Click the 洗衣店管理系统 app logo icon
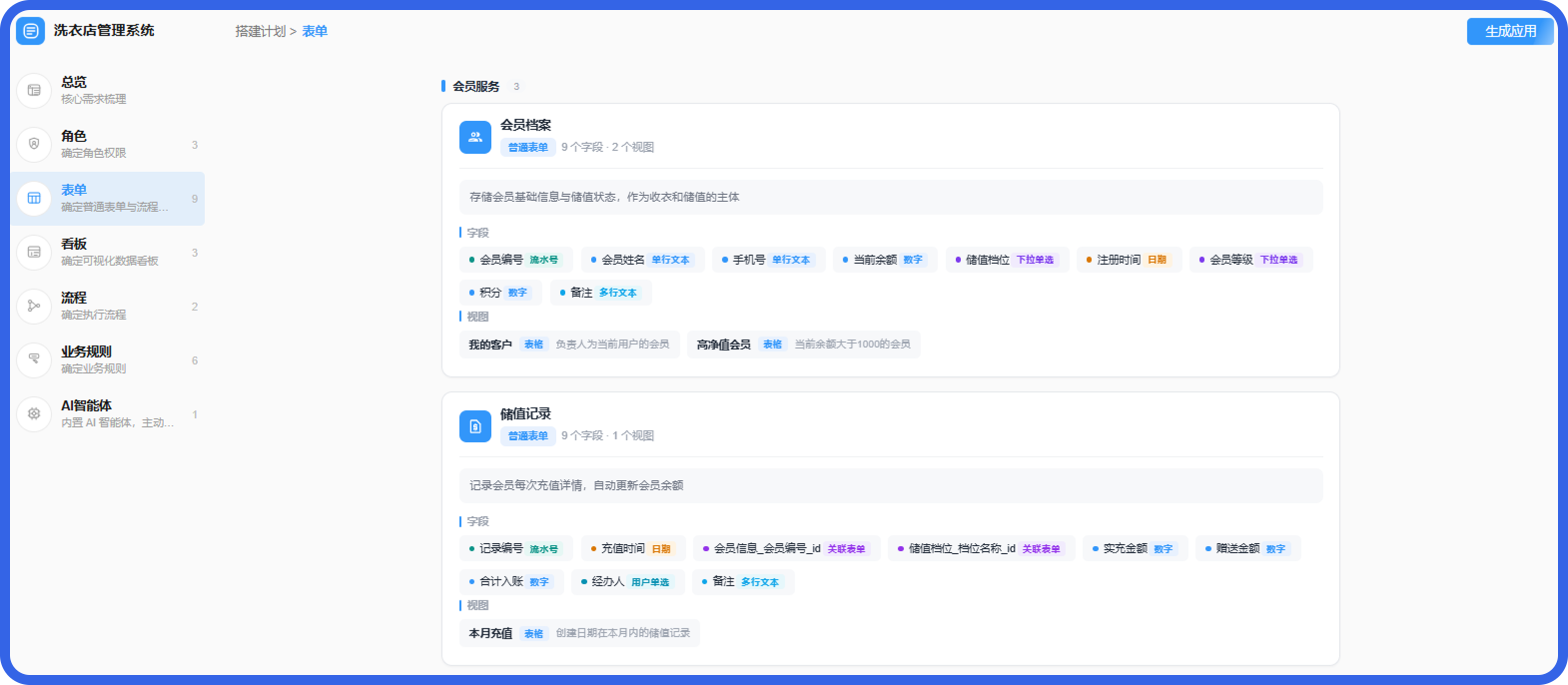The image size is (1568, 685). coord(30,31)
